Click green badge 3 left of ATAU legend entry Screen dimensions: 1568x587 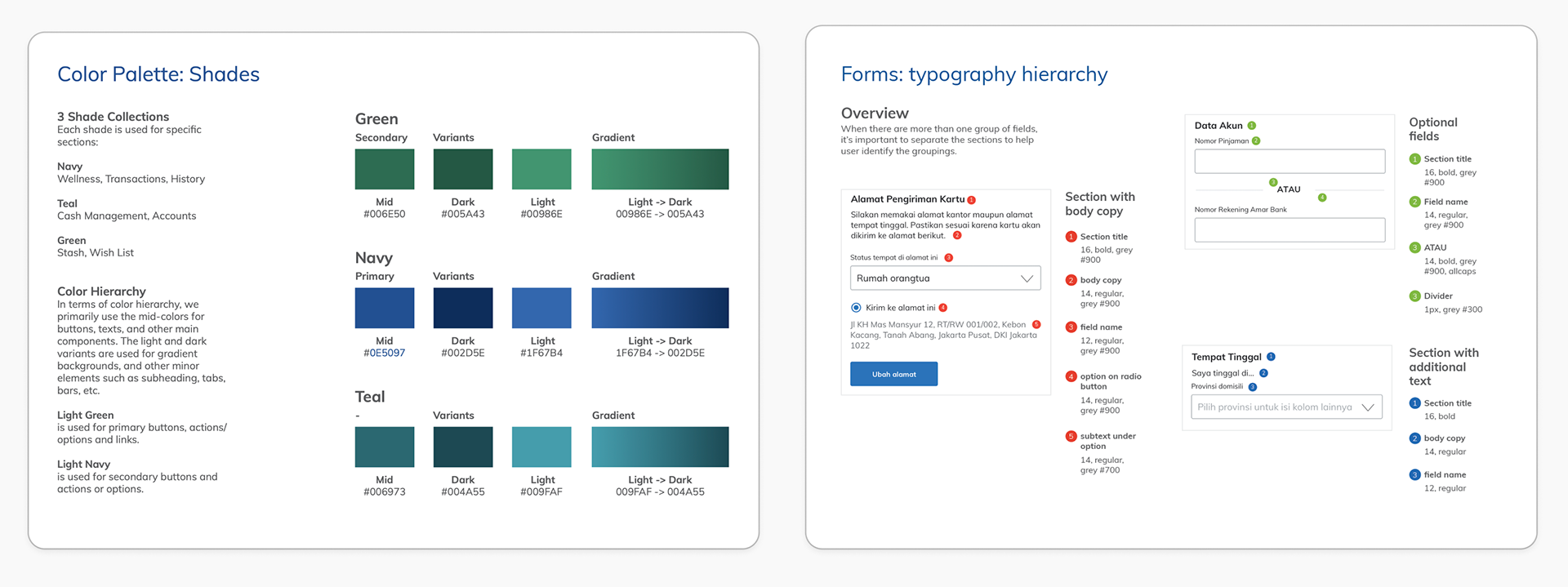[x=1414, y=248]
